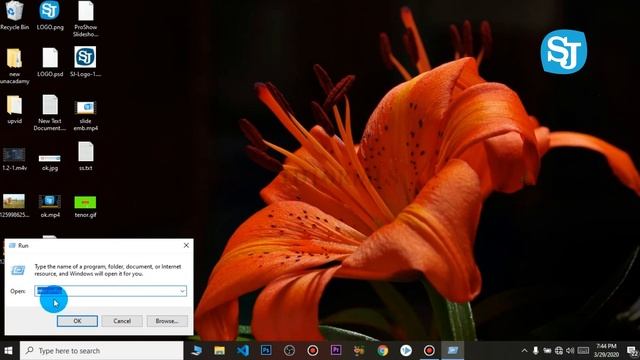Image resolution: width=640 pixels, height=360 pixels.
Task: Open network globe tray icon
Action: pyautogui.click(x=559, y=351)
